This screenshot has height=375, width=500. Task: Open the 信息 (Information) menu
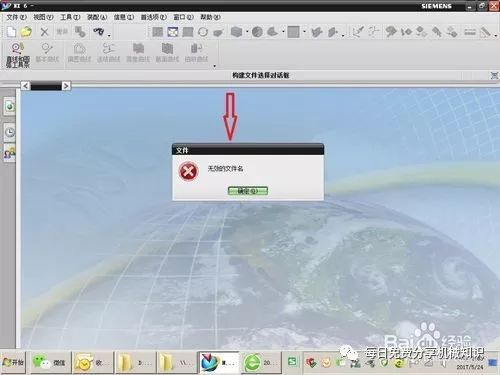[x=123, y=17]
